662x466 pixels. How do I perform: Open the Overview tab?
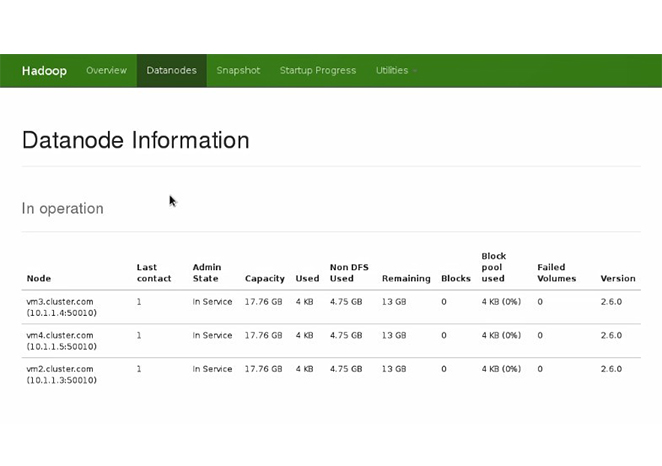point(106,71)
